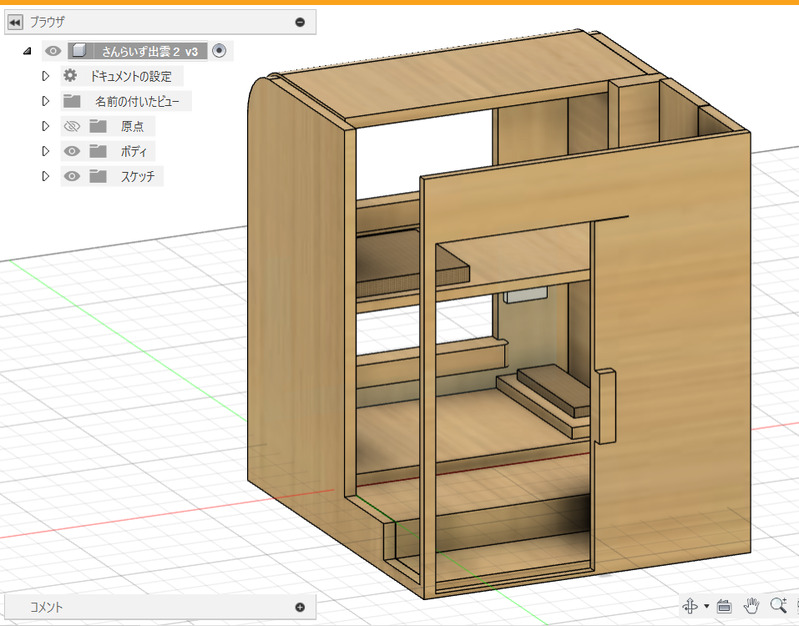
Task: Hide the スケッチ folder
Action: 71,176
